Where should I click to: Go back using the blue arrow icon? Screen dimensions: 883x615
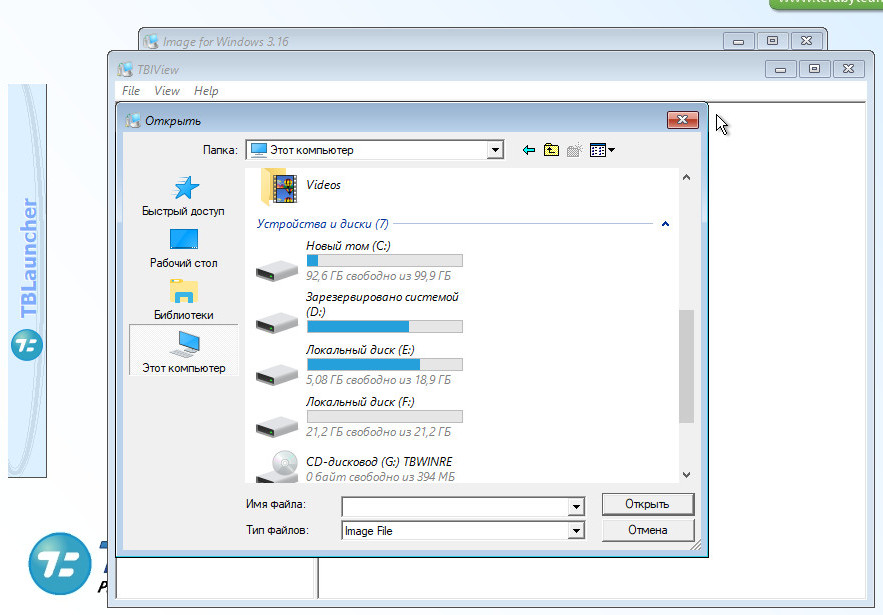528,150
